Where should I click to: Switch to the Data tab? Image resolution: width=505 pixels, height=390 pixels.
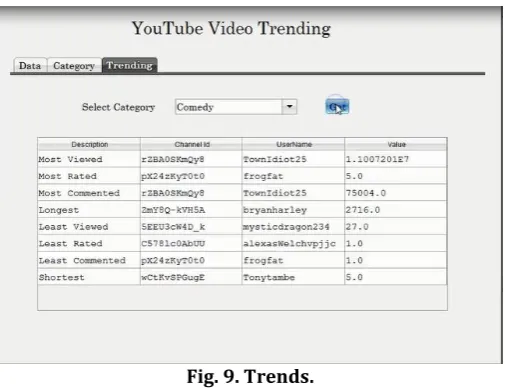pyautogui.click(x=30, y=65)
